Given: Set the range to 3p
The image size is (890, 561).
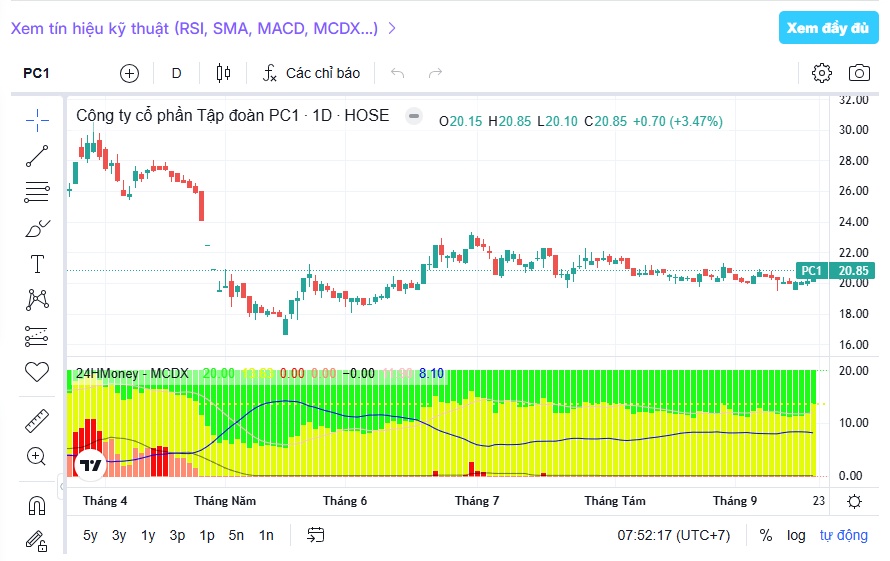Looking at the screenshot, I should coord(177,535).
